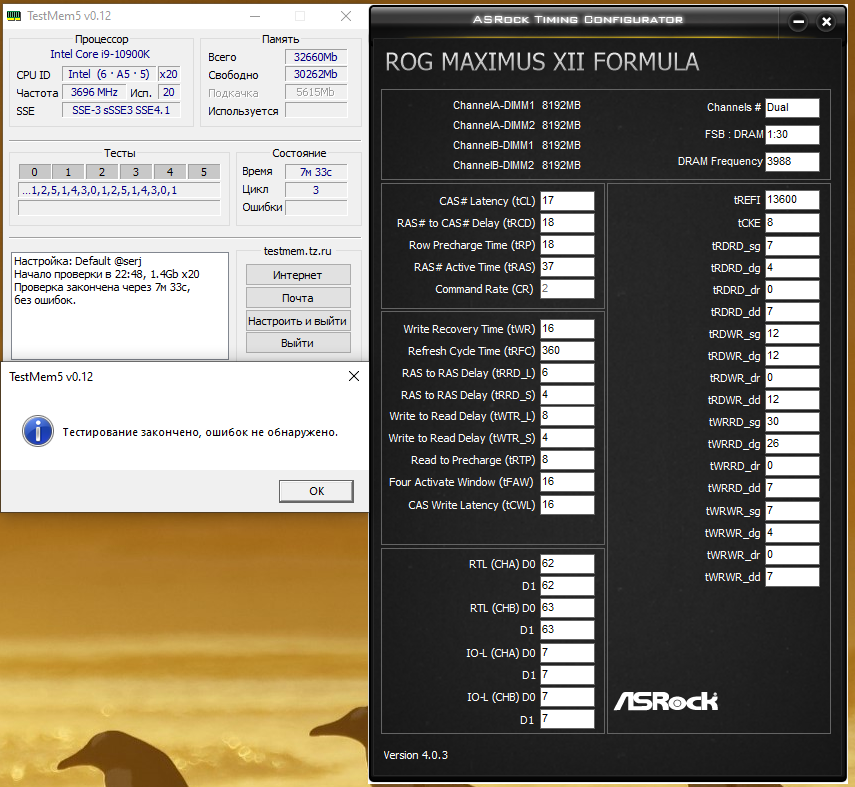Image resolution: width=855 pixels, height=787 pixels.
Task: Click the 32660Mb total memory value
Action: point(316,57)
